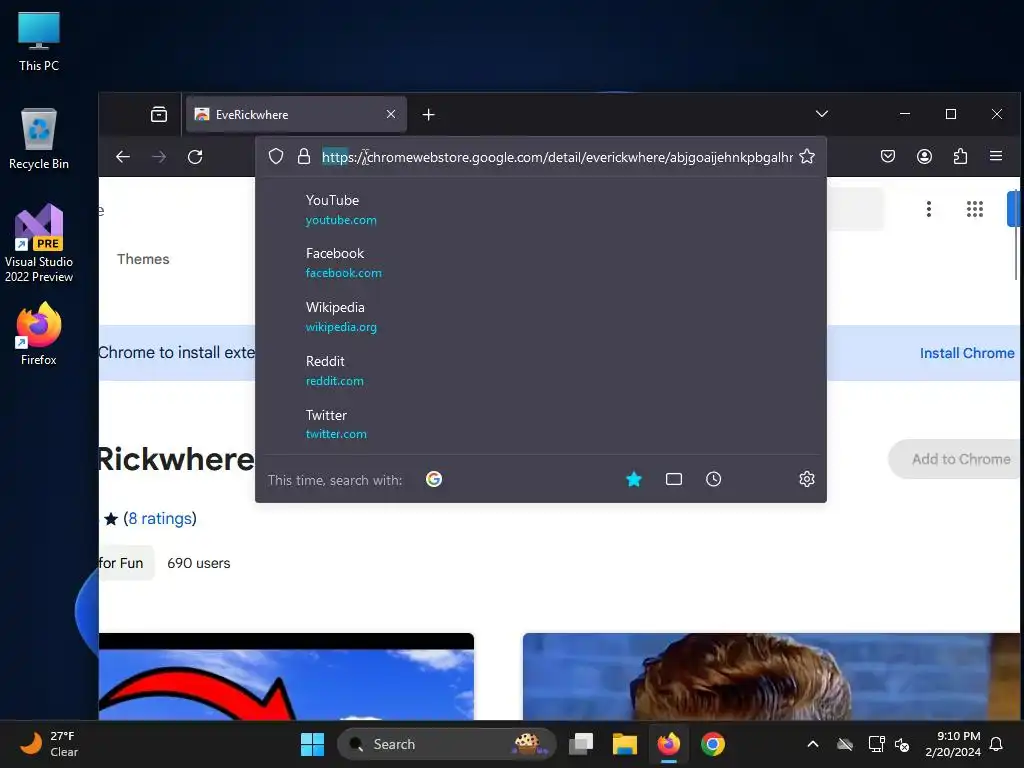Go back one page in Firefox
The height and width of the screenshot is (768, 1024).
coord(123,157)
